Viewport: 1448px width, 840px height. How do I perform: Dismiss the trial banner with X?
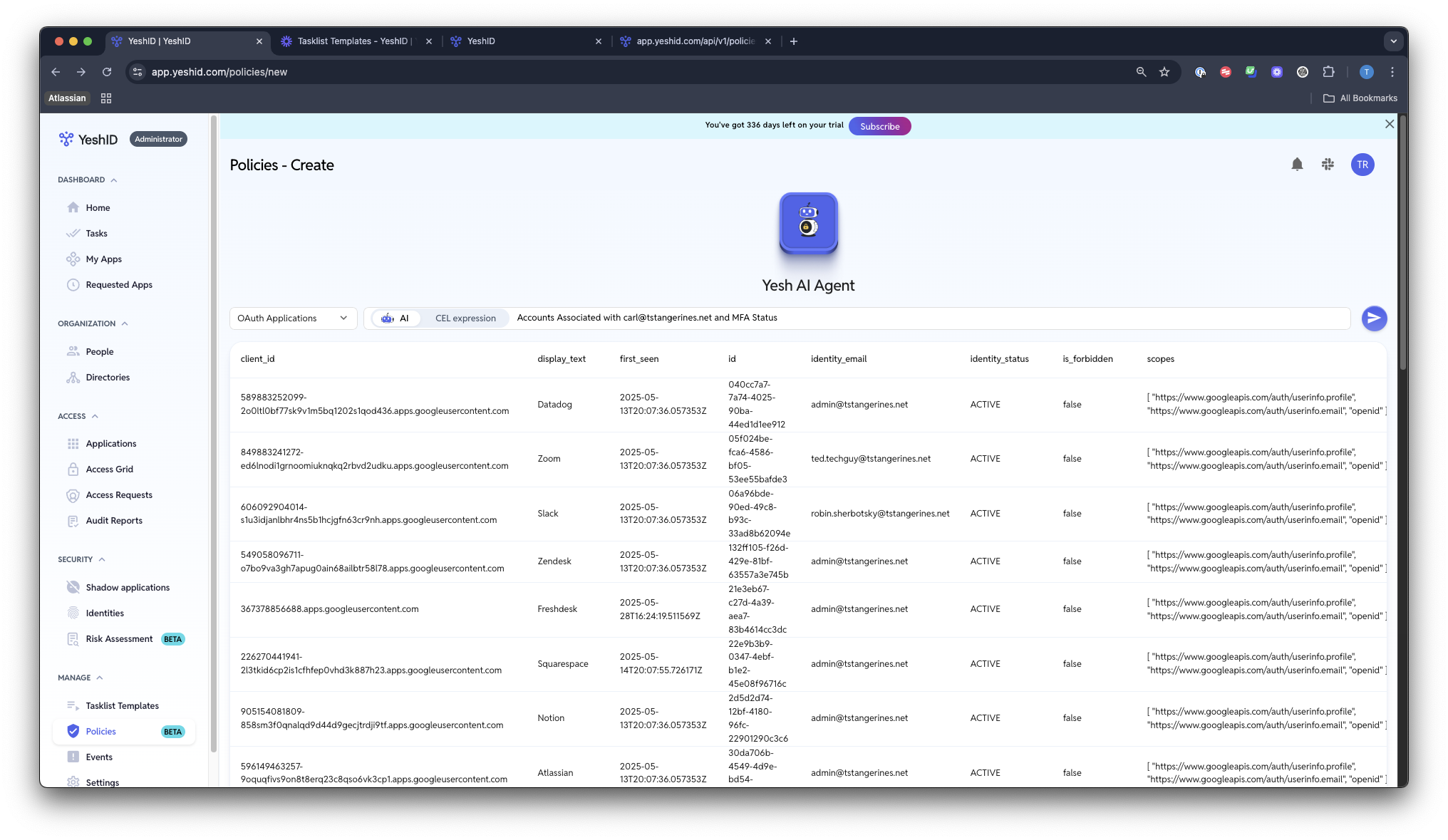pyautogui.click(x=1389, y=124)
